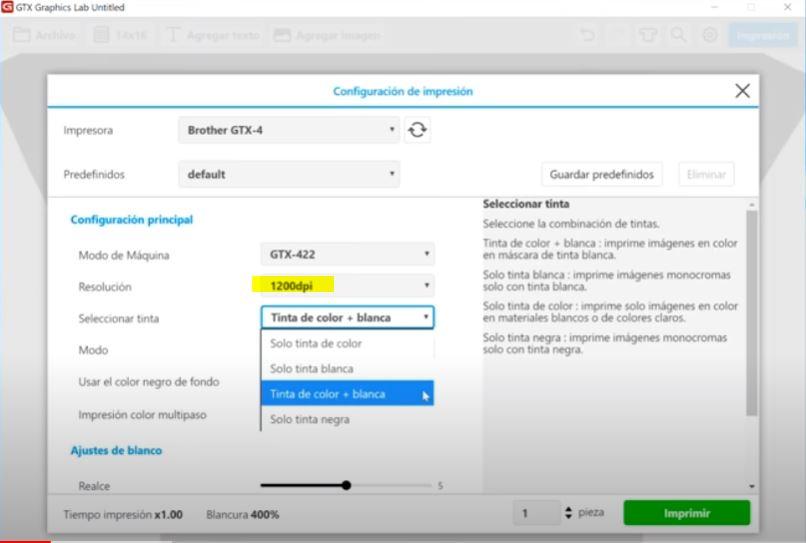Open the Archivo menu in the toolbar
The image size is (806, 543).
click(44, 35)
